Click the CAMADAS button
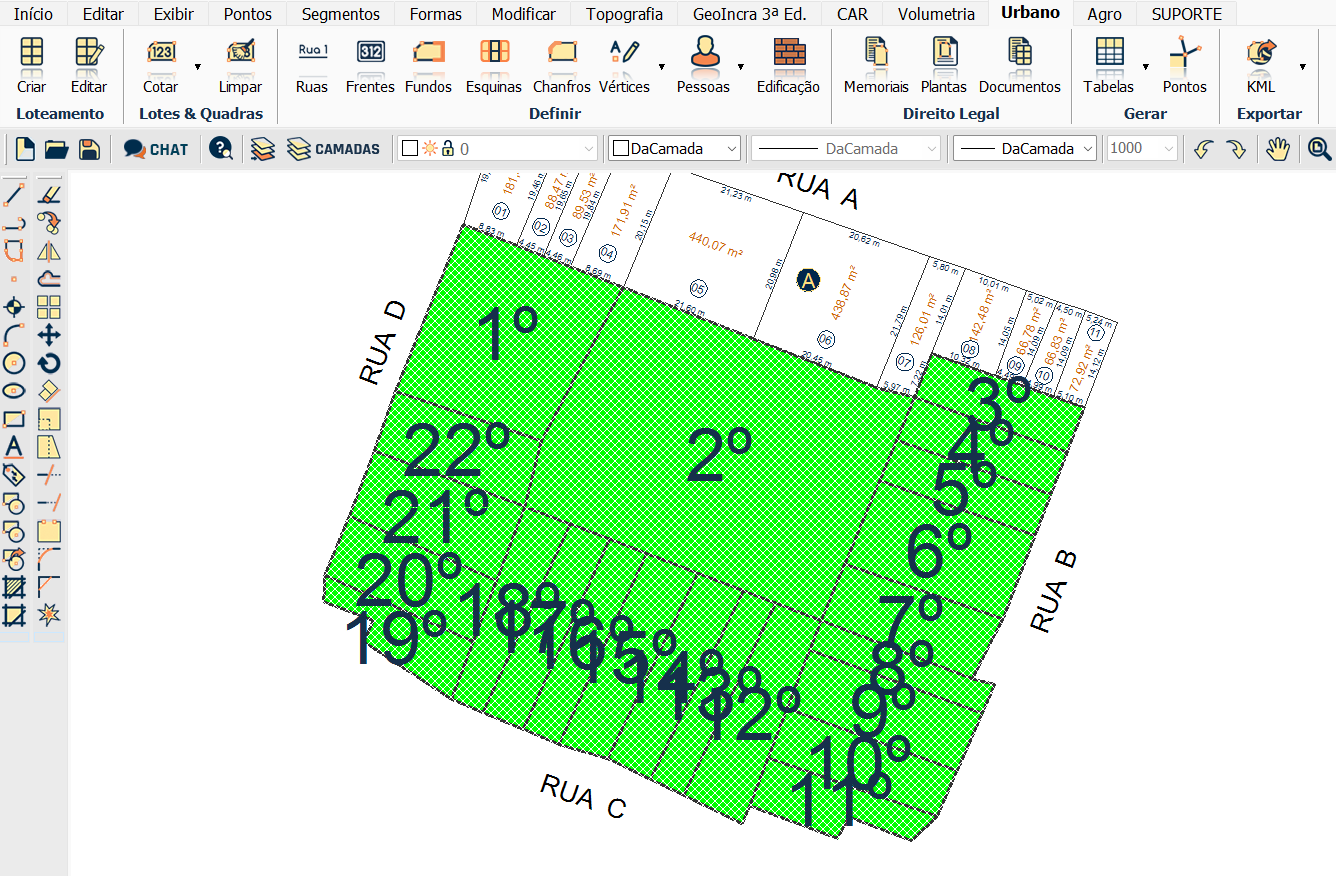 click(334, 149)
